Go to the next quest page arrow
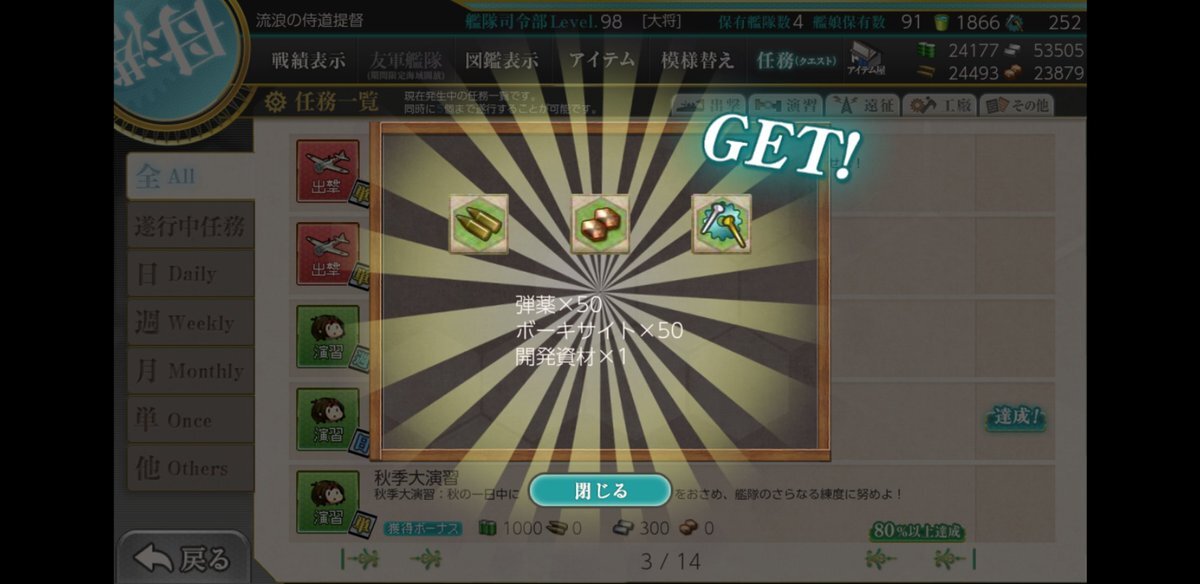Viewport: 1200px width, 584px height. click(x=881, y=560)
